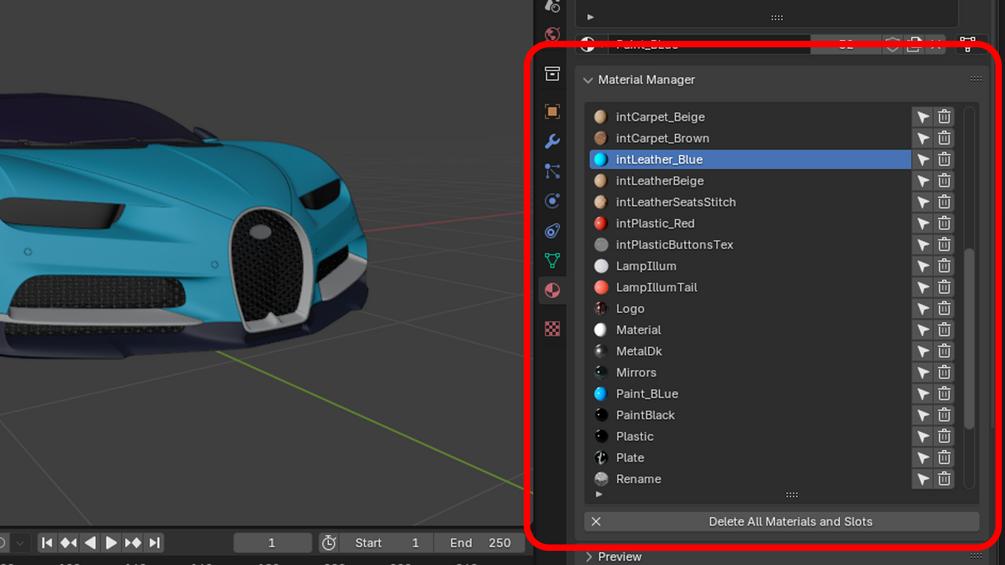Delete the intLeather_Blue material
Image resolution: width=1005 pixels, height=565 pixels.
tap(944, 160)
